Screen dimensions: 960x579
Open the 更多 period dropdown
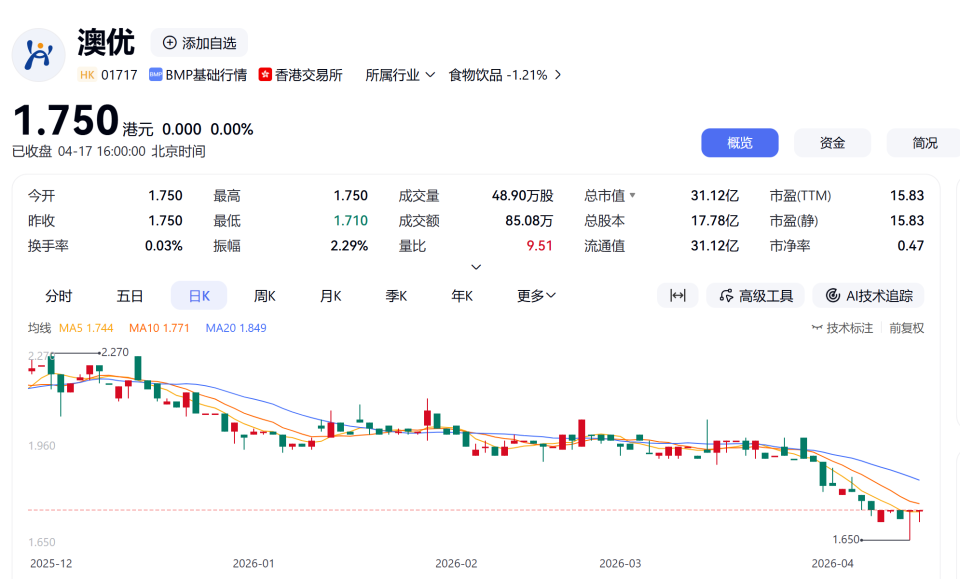point(536,296)
